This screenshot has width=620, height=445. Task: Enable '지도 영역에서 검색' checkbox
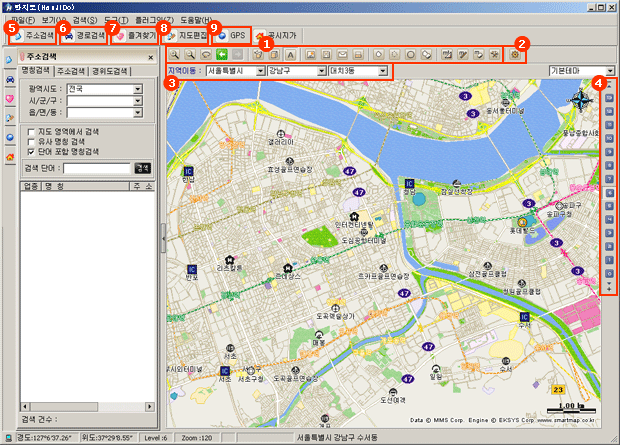tap(33, 131)
